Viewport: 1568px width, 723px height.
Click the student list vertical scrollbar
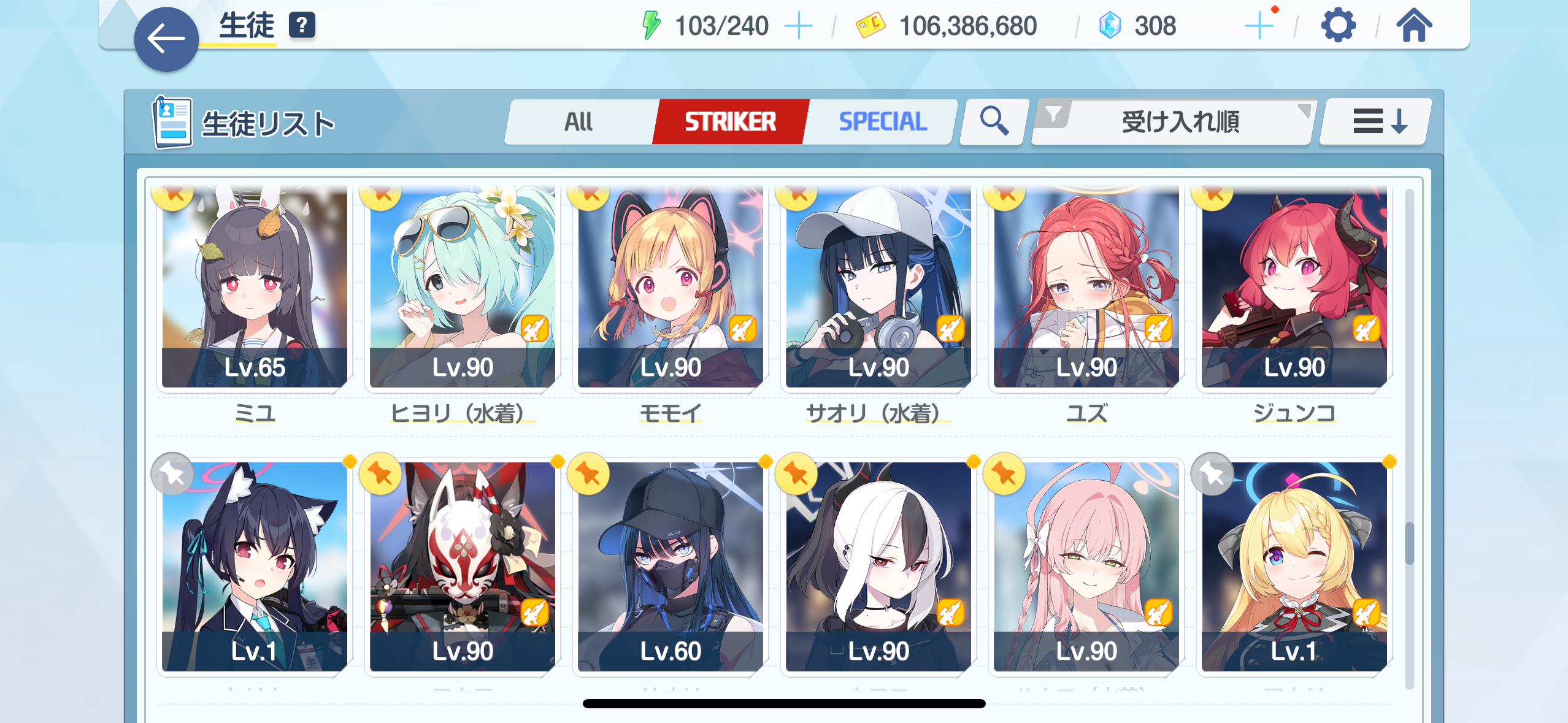click(1409, 542)
